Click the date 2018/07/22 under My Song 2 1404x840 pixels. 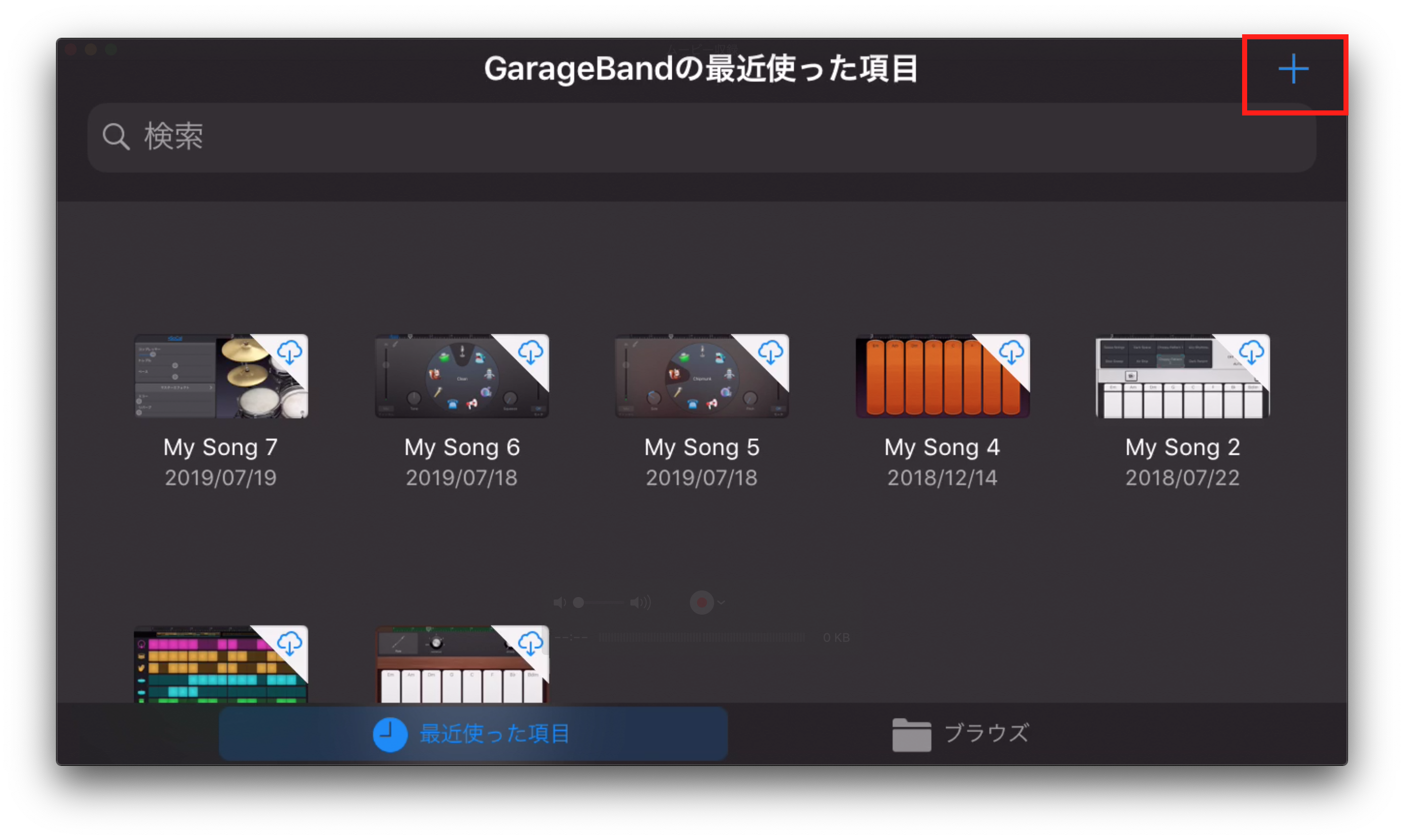point(1183,478)
